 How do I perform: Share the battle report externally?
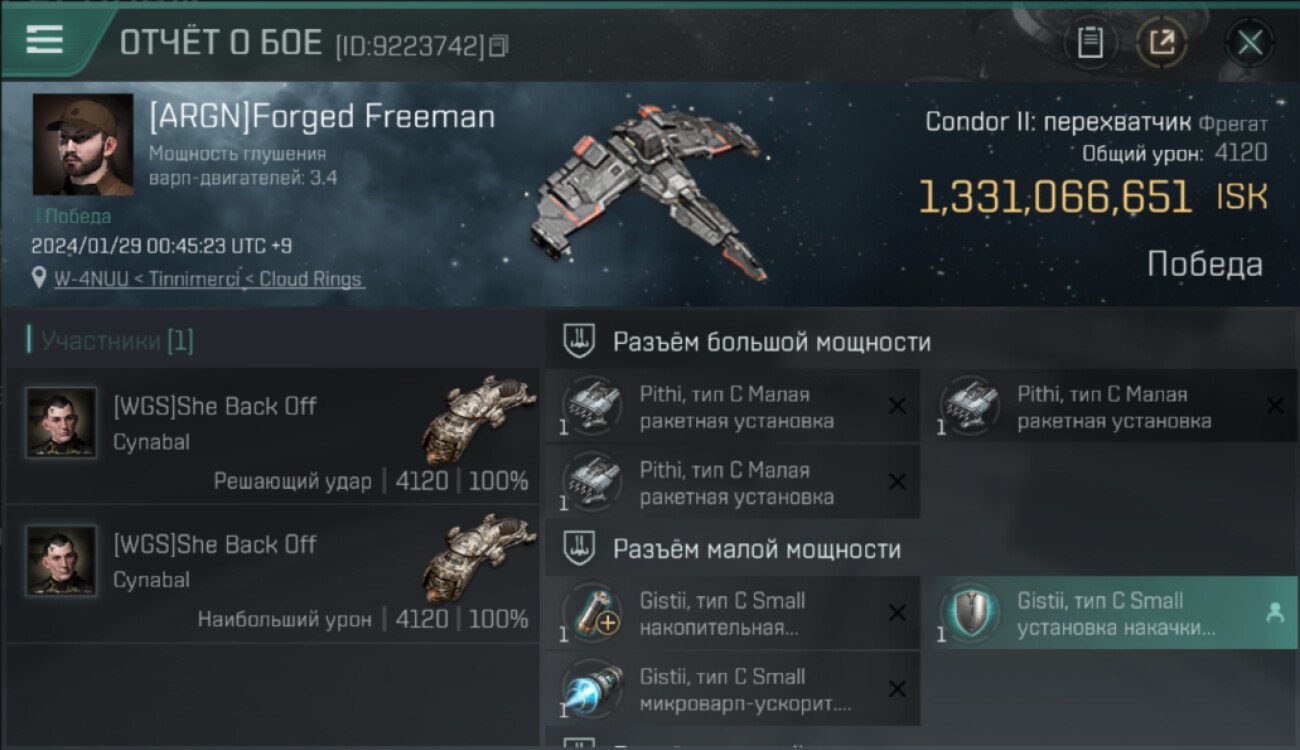click(1161, 42)
